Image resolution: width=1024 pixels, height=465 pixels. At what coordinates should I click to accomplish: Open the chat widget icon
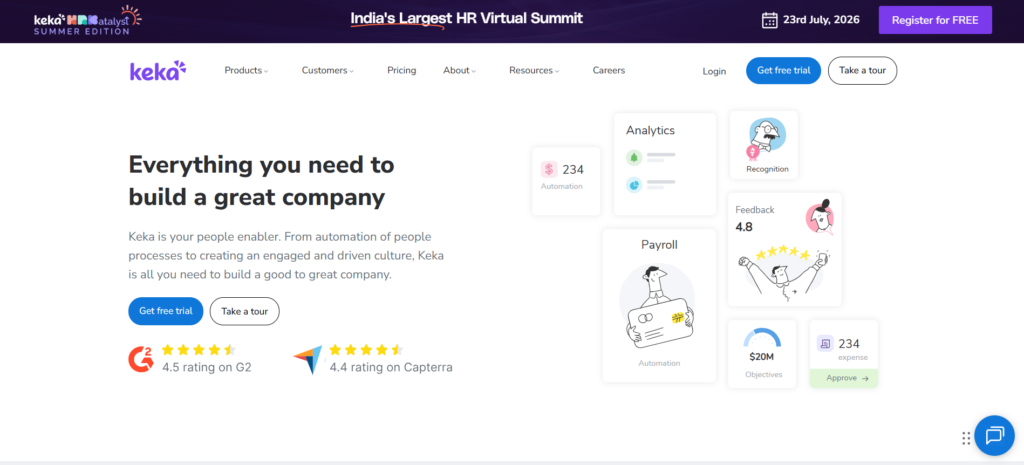pyautogui.click(x=995, y=436)
